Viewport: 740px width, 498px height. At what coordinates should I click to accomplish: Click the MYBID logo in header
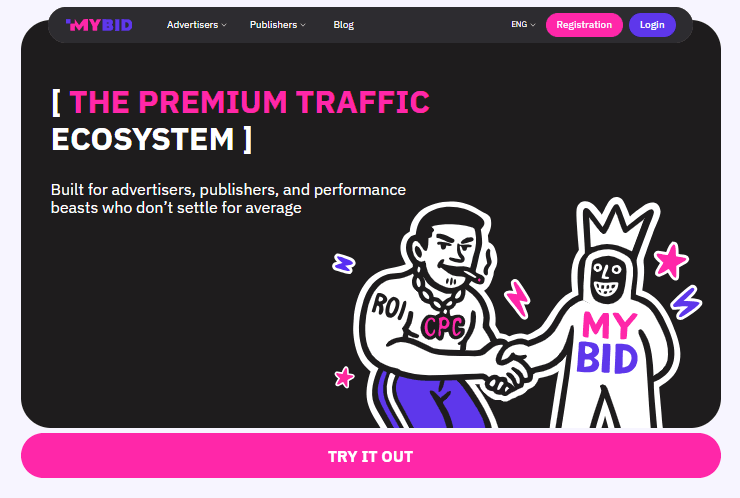click(99, 25)
